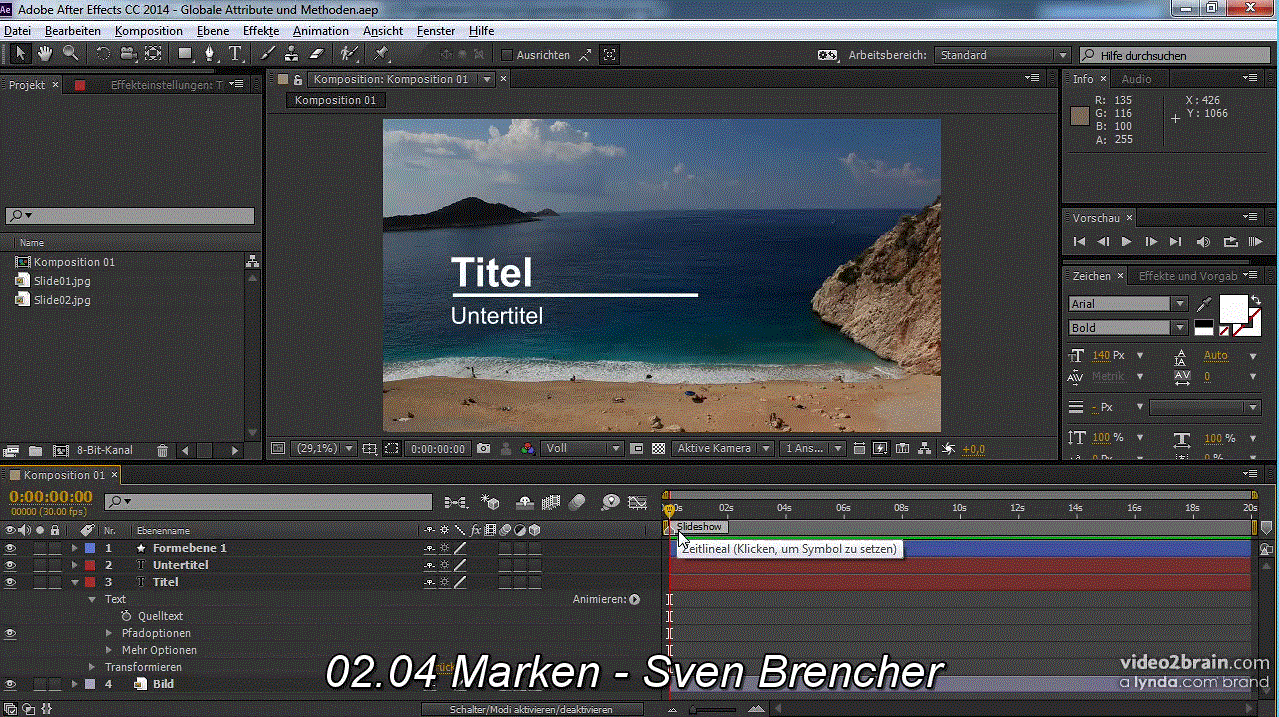Toggle Pfadoptionen visibility eye

(x=10, y=633)
